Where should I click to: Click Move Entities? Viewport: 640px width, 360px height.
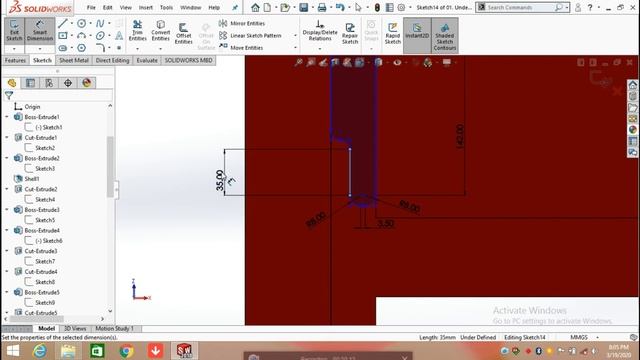point(241,48)
